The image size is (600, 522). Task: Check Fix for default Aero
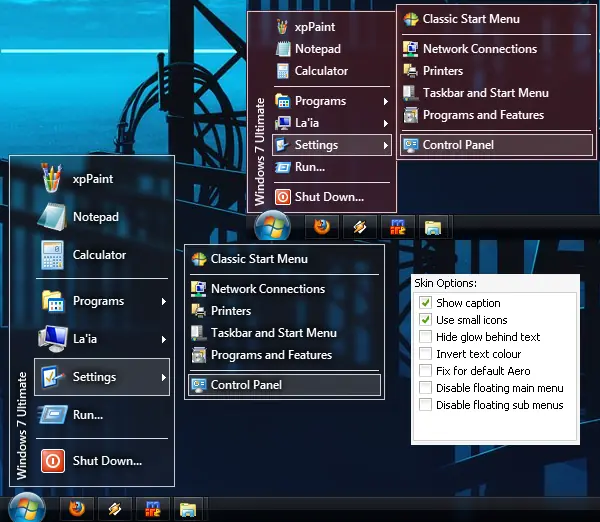(x=425, y=371)
